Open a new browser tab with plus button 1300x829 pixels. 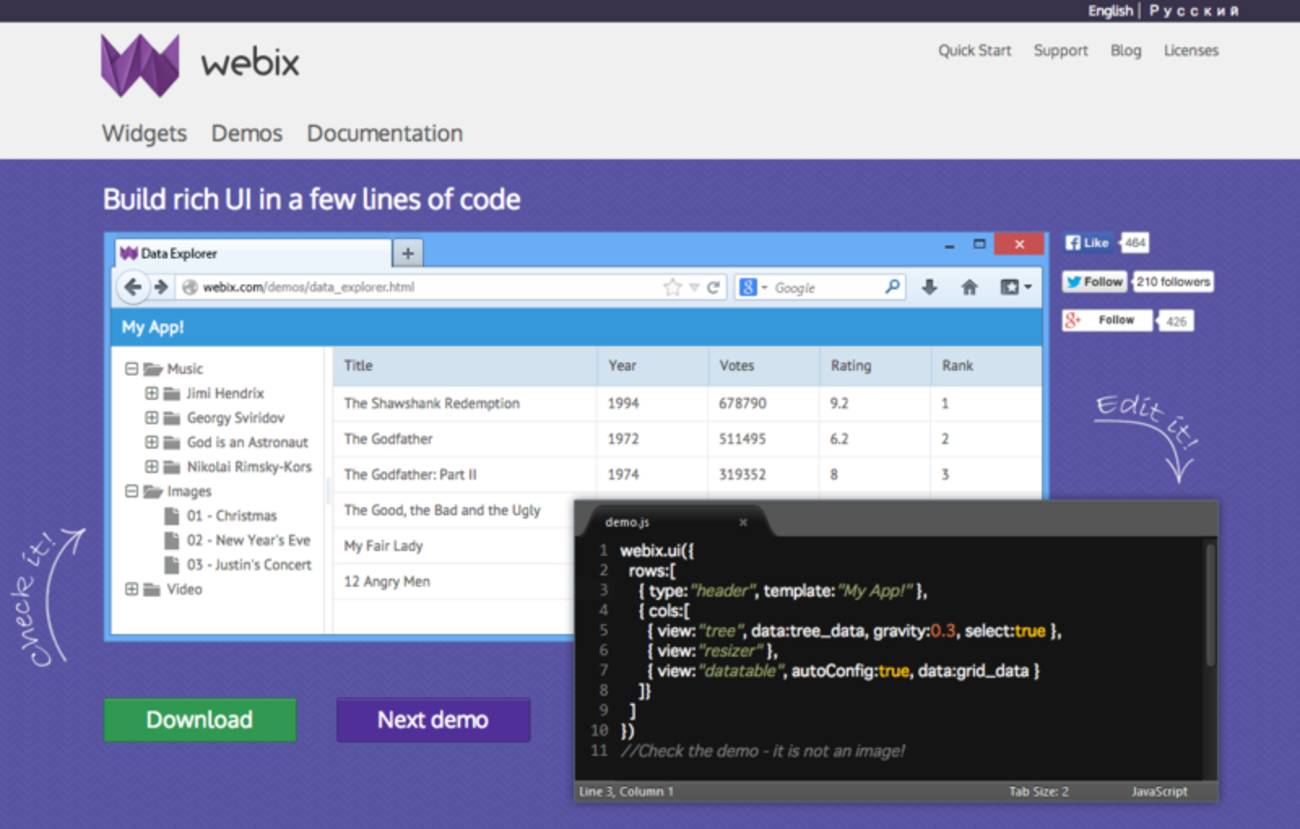(x=407, y=254)
